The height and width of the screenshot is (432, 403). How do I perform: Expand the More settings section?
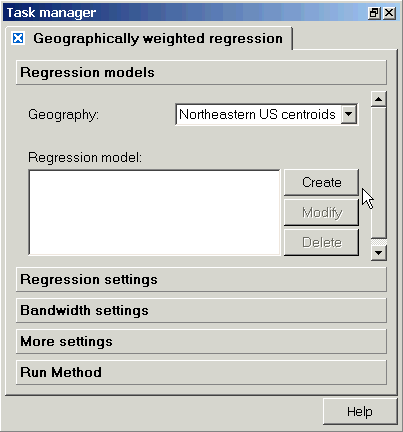(201, 341)
